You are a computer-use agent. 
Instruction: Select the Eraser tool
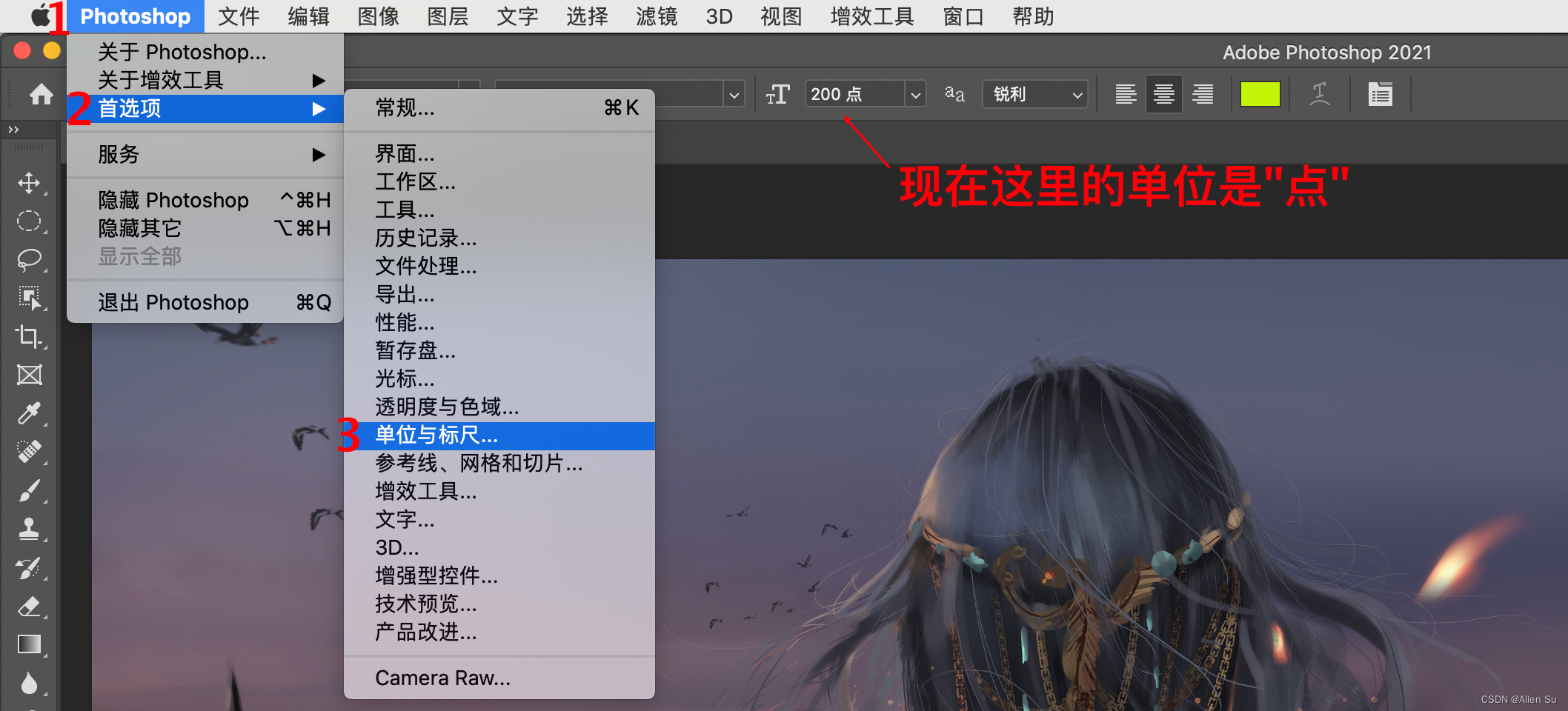30,607
